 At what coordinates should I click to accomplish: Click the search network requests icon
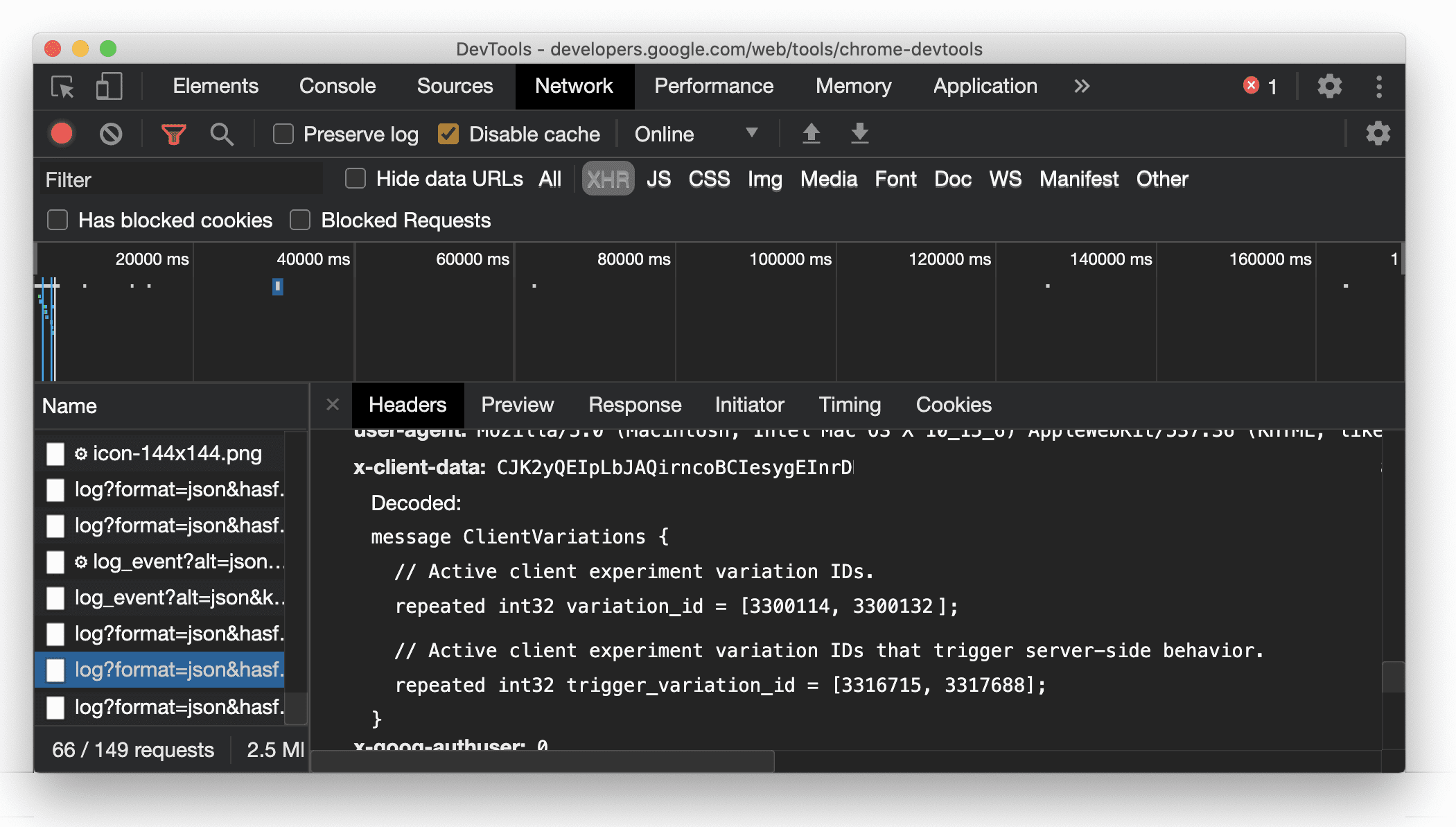coord(222,133)
